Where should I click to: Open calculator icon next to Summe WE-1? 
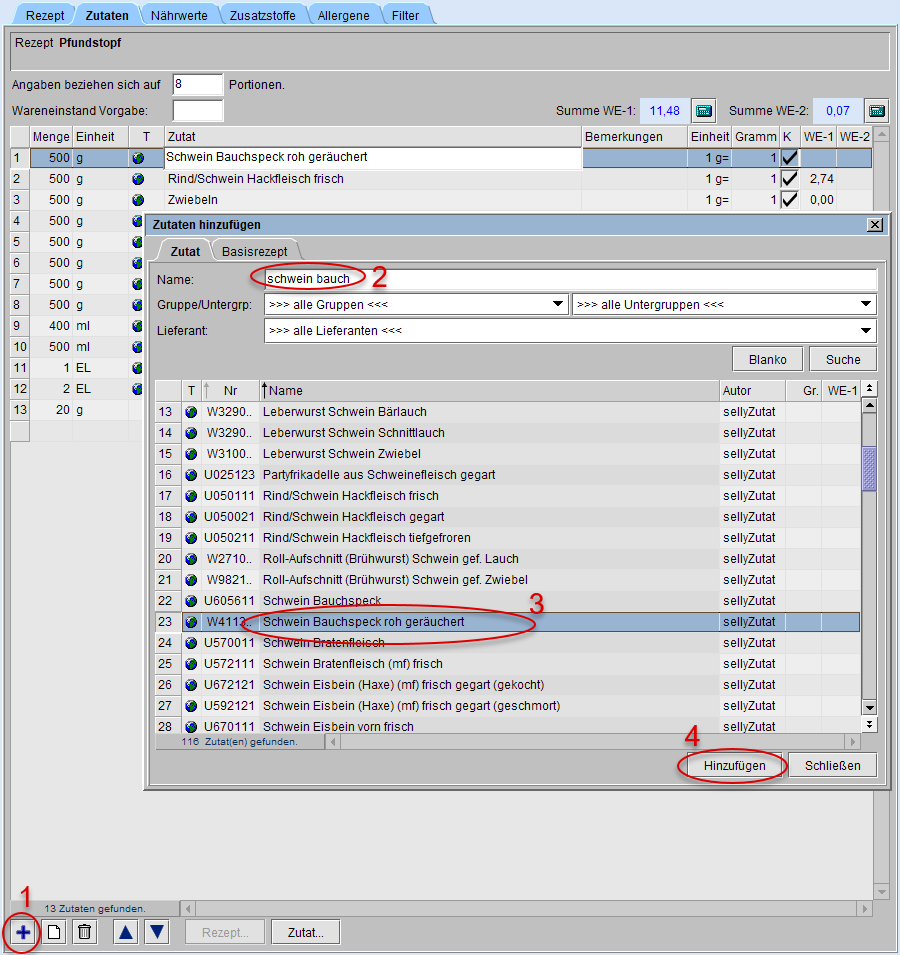pos(703,110)
